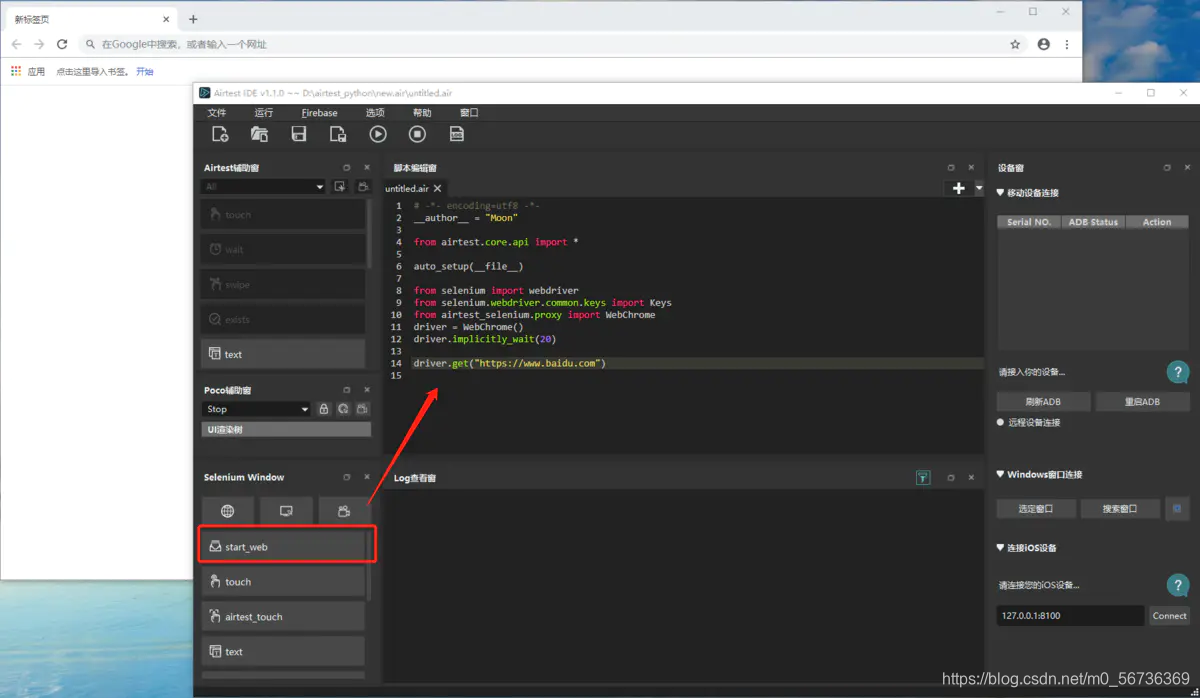Create a new script with toolbar icon
Screen dimensions: 1200x698
[x=220, y=134]
